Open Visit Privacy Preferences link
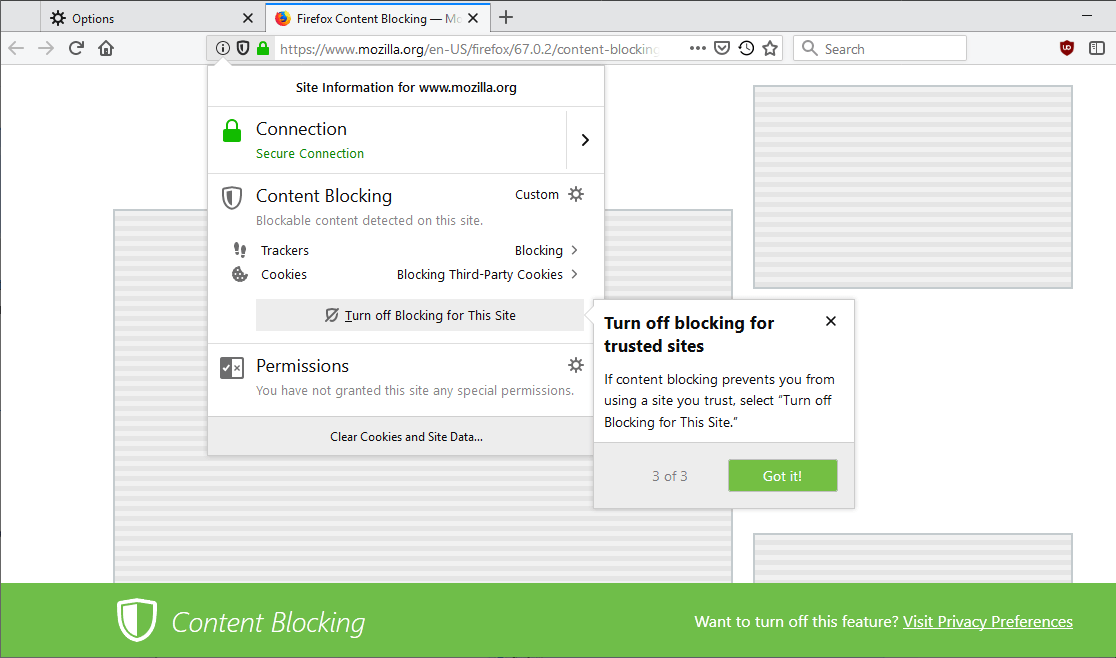The image size is (1116, 658). coord(988,622)
